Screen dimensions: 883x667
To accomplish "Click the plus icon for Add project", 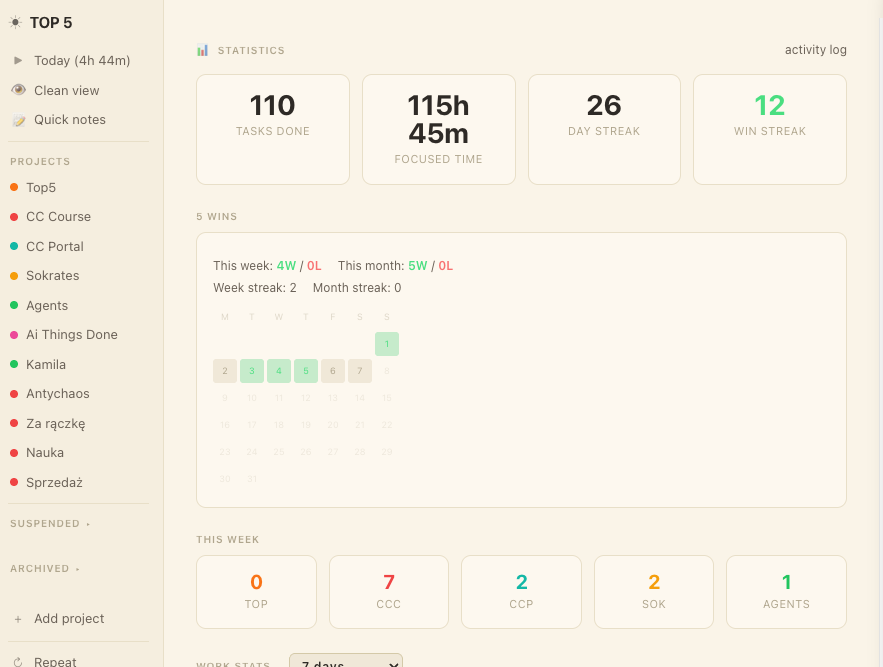I will [18, 619].
